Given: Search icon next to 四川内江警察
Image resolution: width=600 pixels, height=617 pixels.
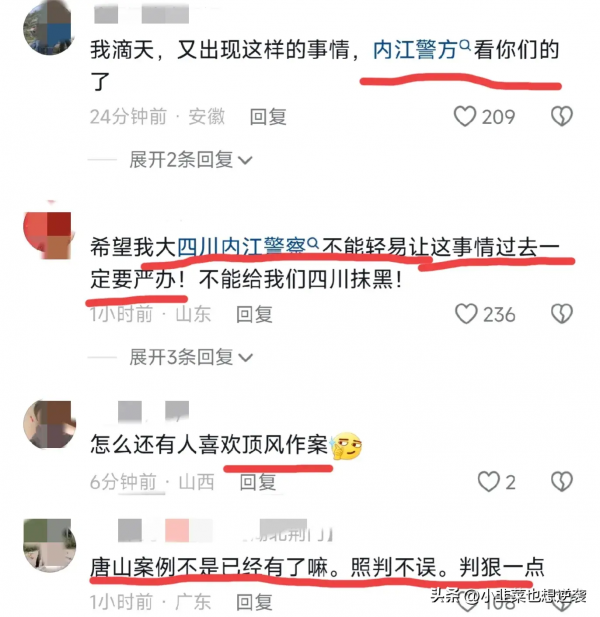Looking at the screenshot, I should pos(313,243).
